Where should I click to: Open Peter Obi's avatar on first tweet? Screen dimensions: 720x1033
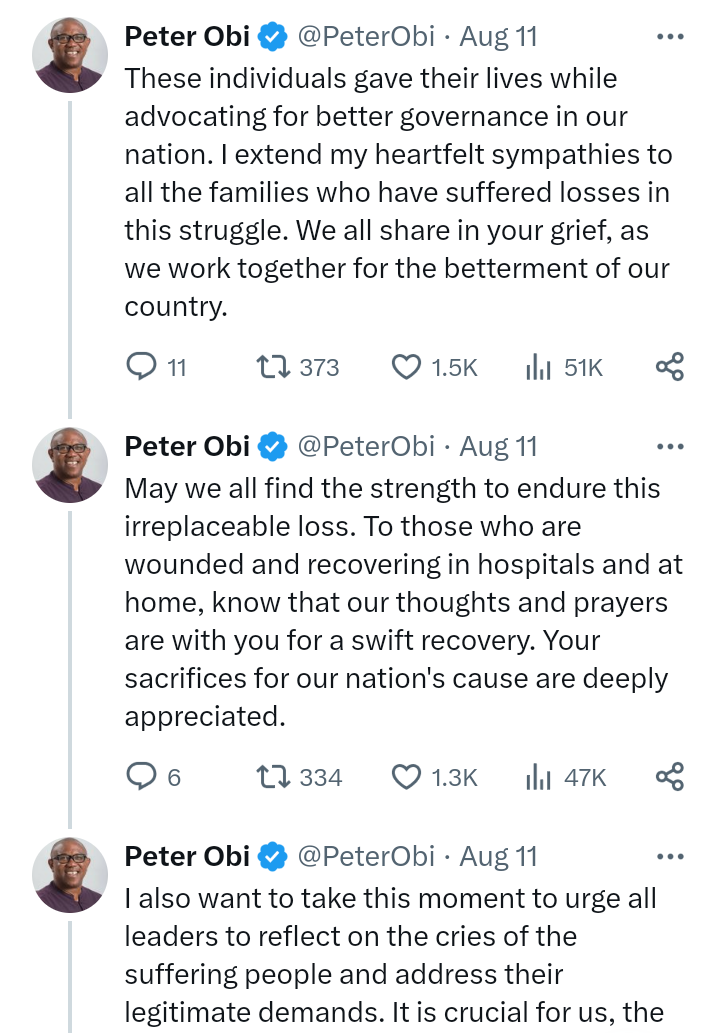click(x=69, y=55)
